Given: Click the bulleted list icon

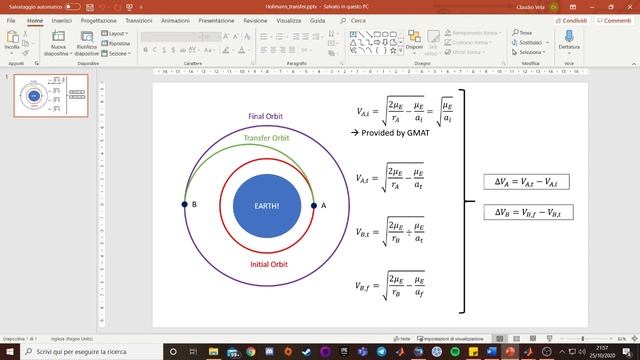Looking at the screenshot, I should pyautogui.click(x=264, y=37).
